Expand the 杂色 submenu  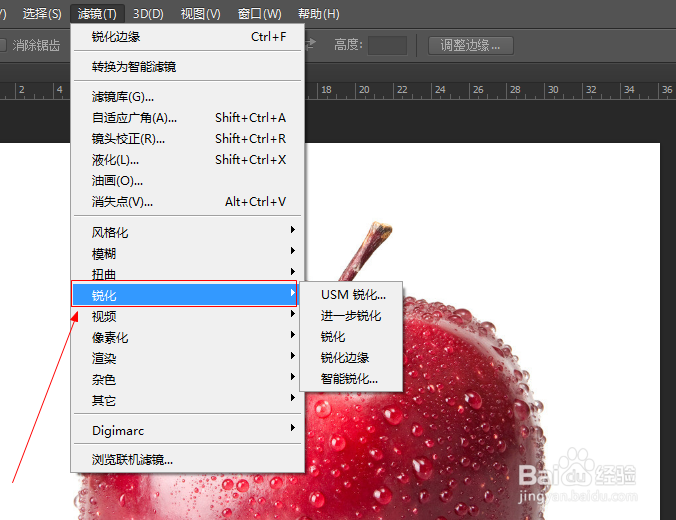click(188, 379)
